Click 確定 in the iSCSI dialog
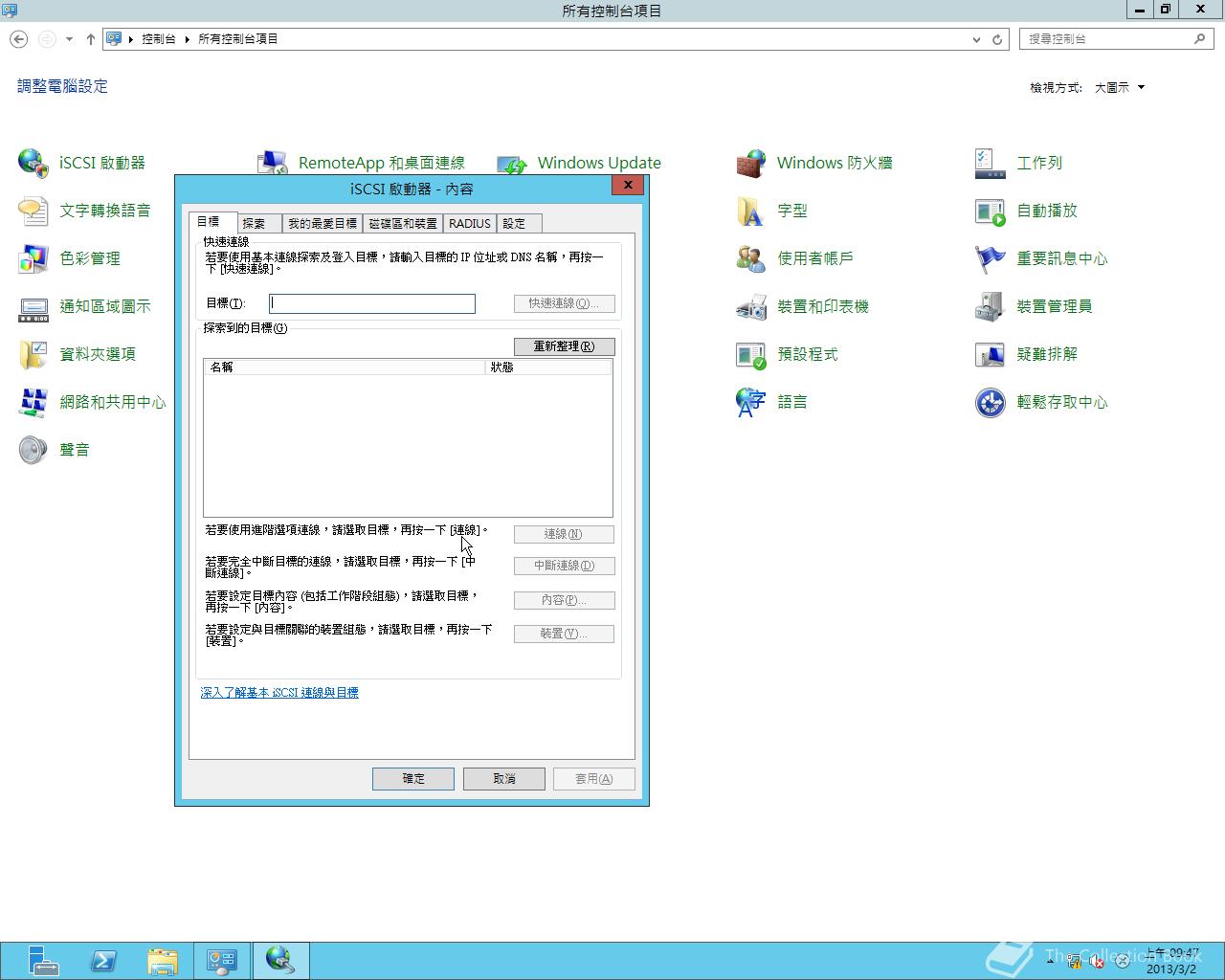The width and height of the screenshot is (1225, 980). (413, 779)
